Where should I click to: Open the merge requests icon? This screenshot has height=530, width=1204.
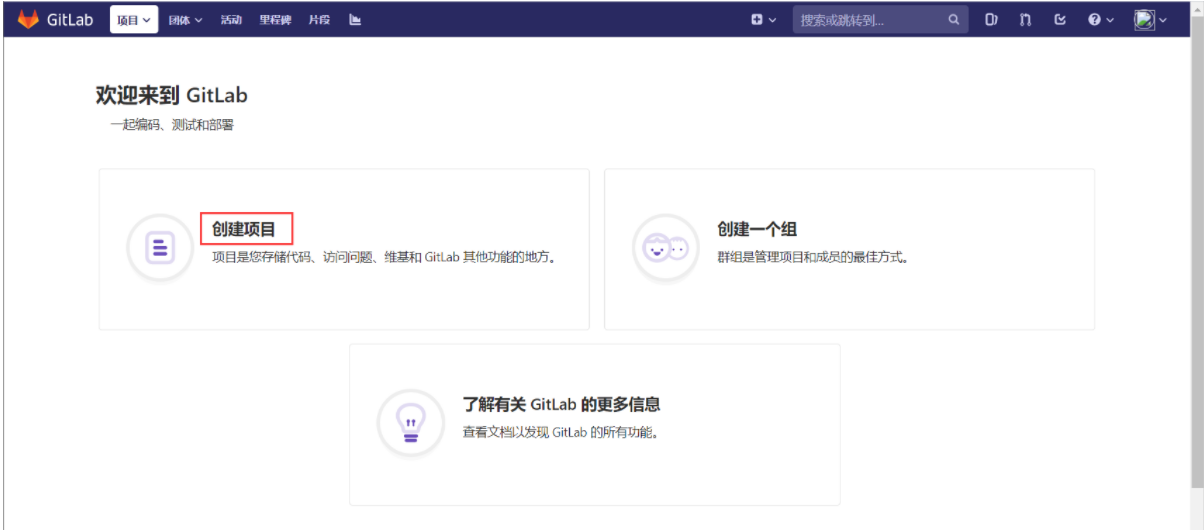[x=1025, y=19]
